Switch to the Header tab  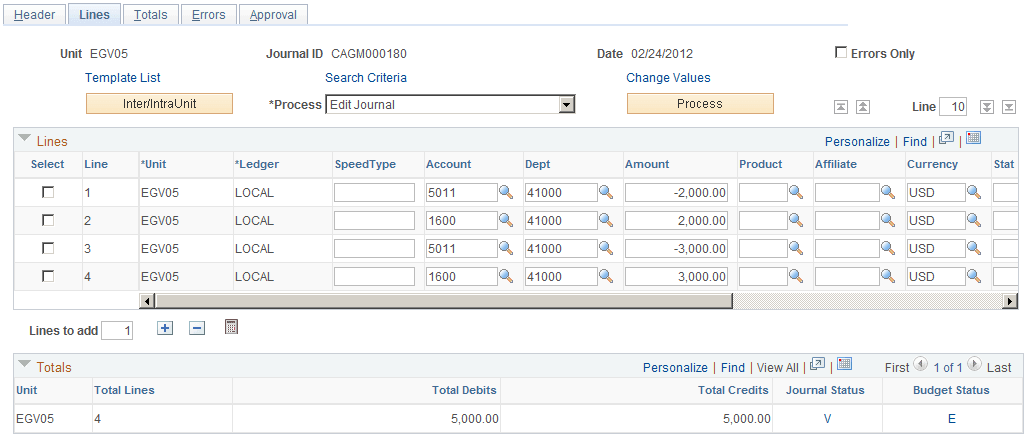click(34, 14)
